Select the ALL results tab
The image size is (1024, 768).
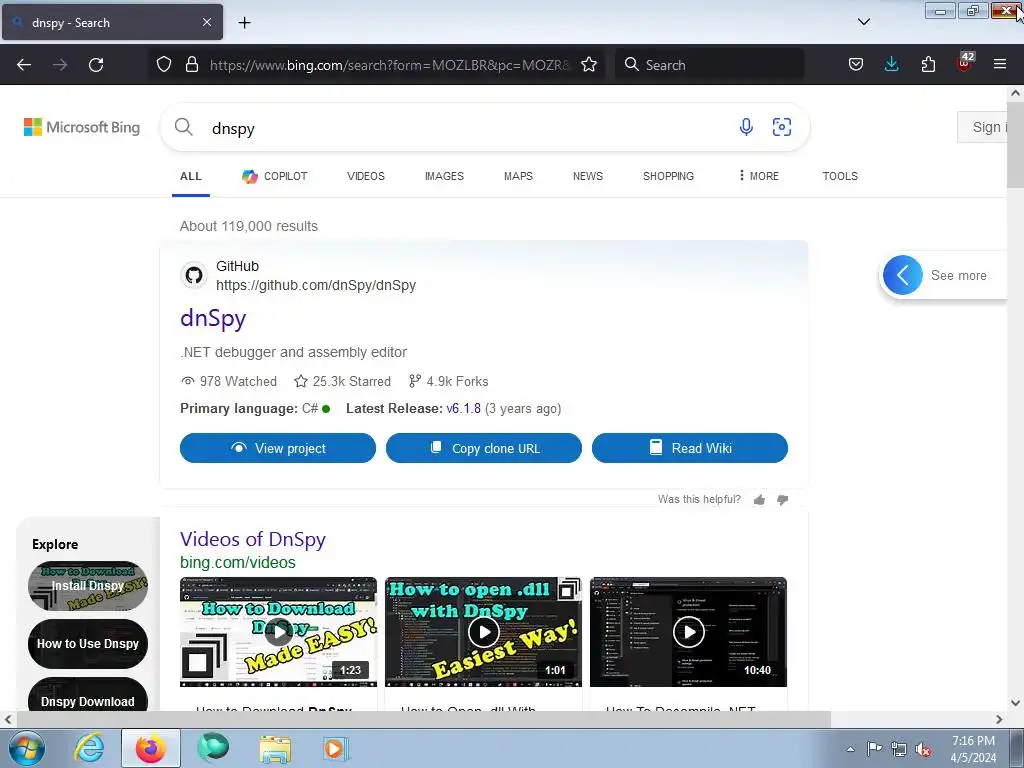tap(191, 176)
